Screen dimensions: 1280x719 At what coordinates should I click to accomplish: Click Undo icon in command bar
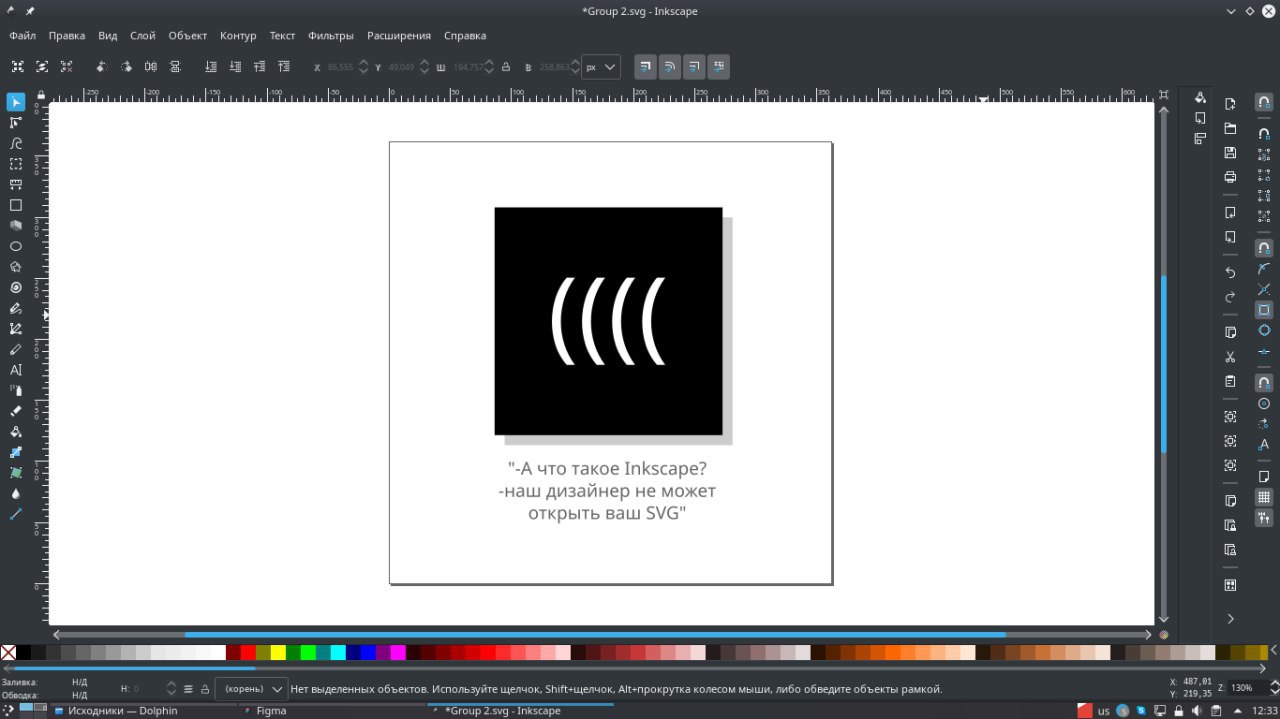point(1230,273)
